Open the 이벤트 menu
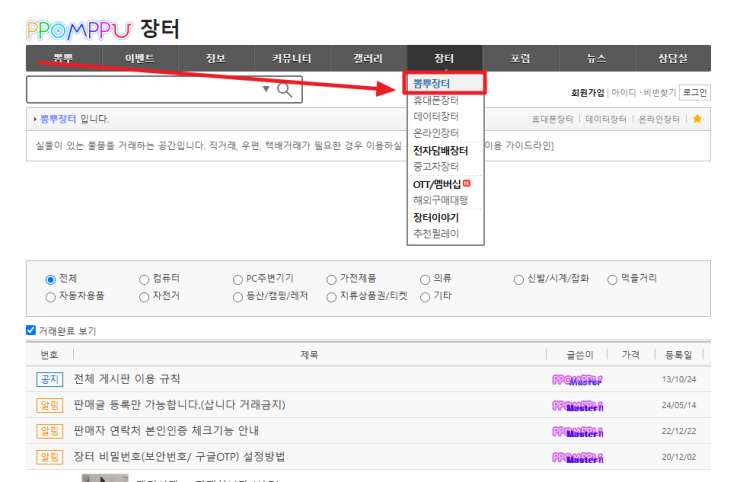The image size is (743, 482). (x=140, y=58)
